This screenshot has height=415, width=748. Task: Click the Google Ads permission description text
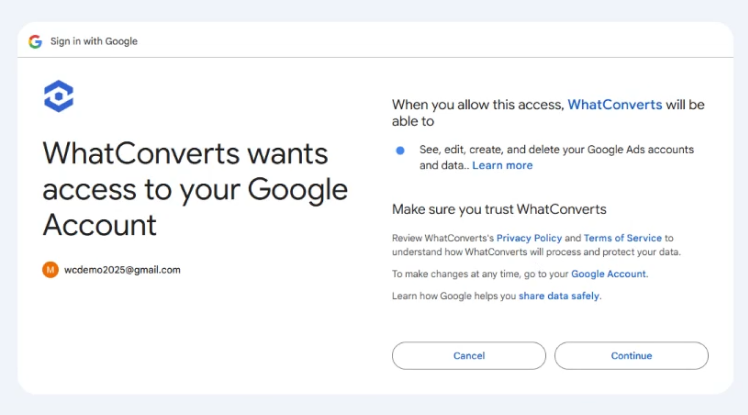click(x=556, y=157)
